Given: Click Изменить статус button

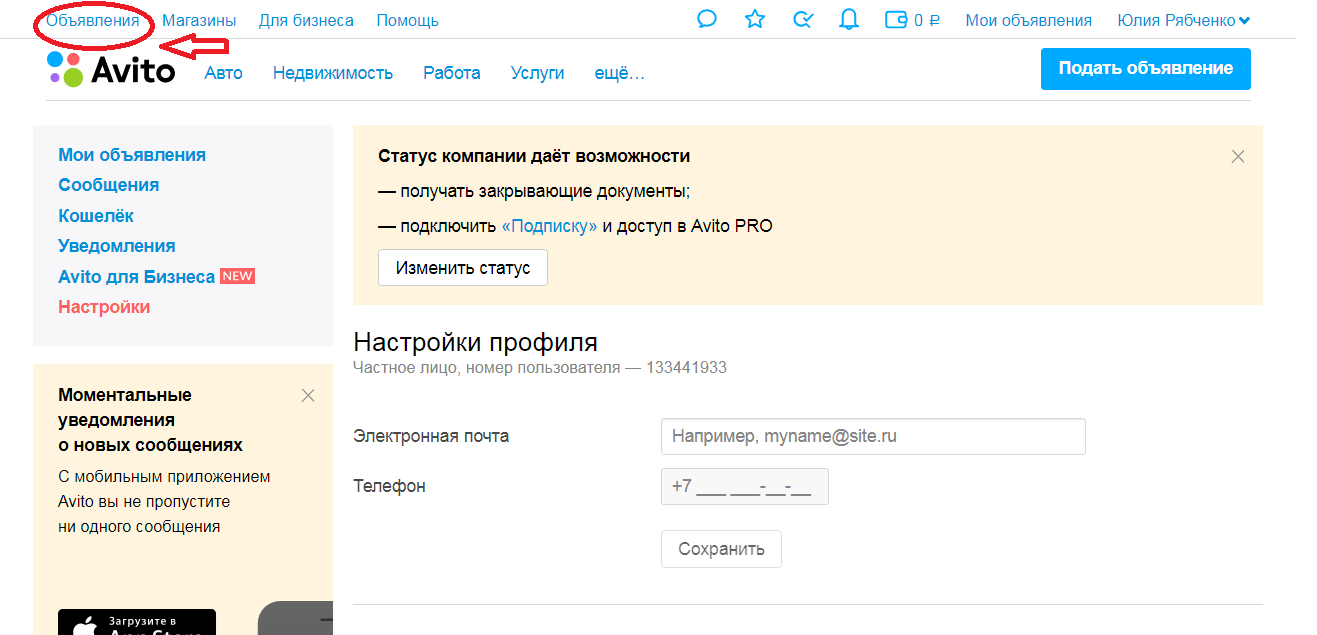Looking at the screenshot, I should pos(463,268).
